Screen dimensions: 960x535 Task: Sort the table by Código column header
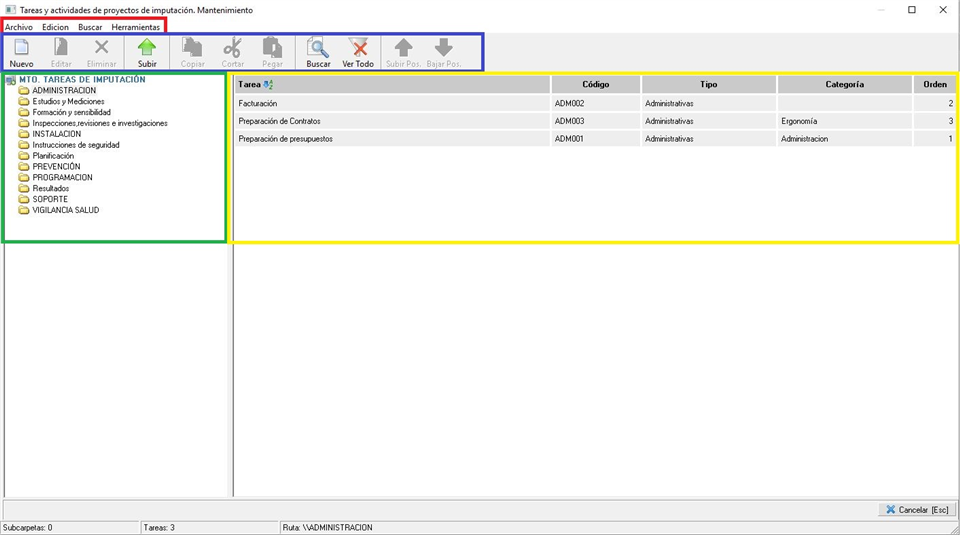pyautogui.click(x=595, y=85)
